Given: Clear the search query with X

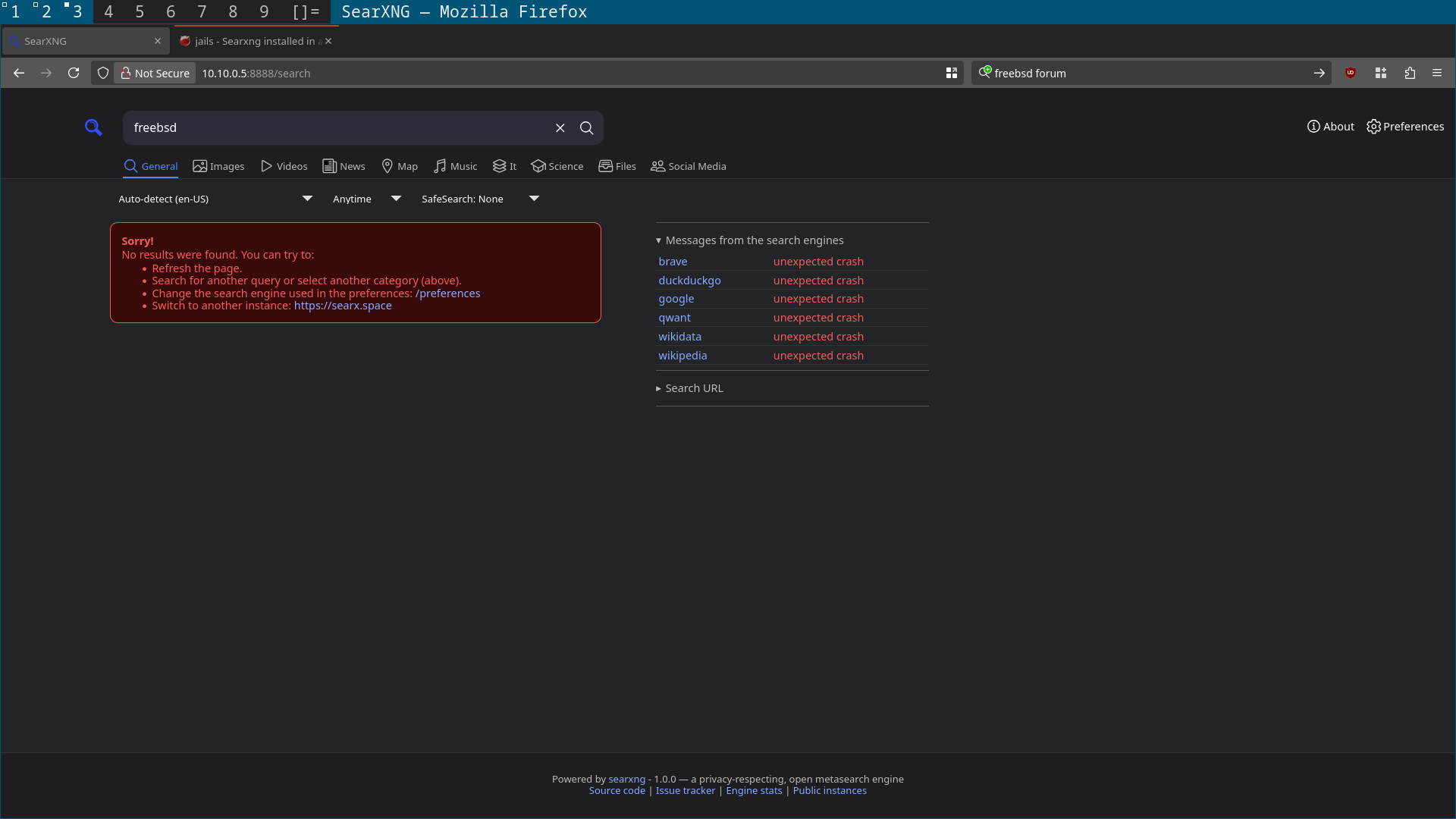Looking at the screenshot, I should (560, 128).
